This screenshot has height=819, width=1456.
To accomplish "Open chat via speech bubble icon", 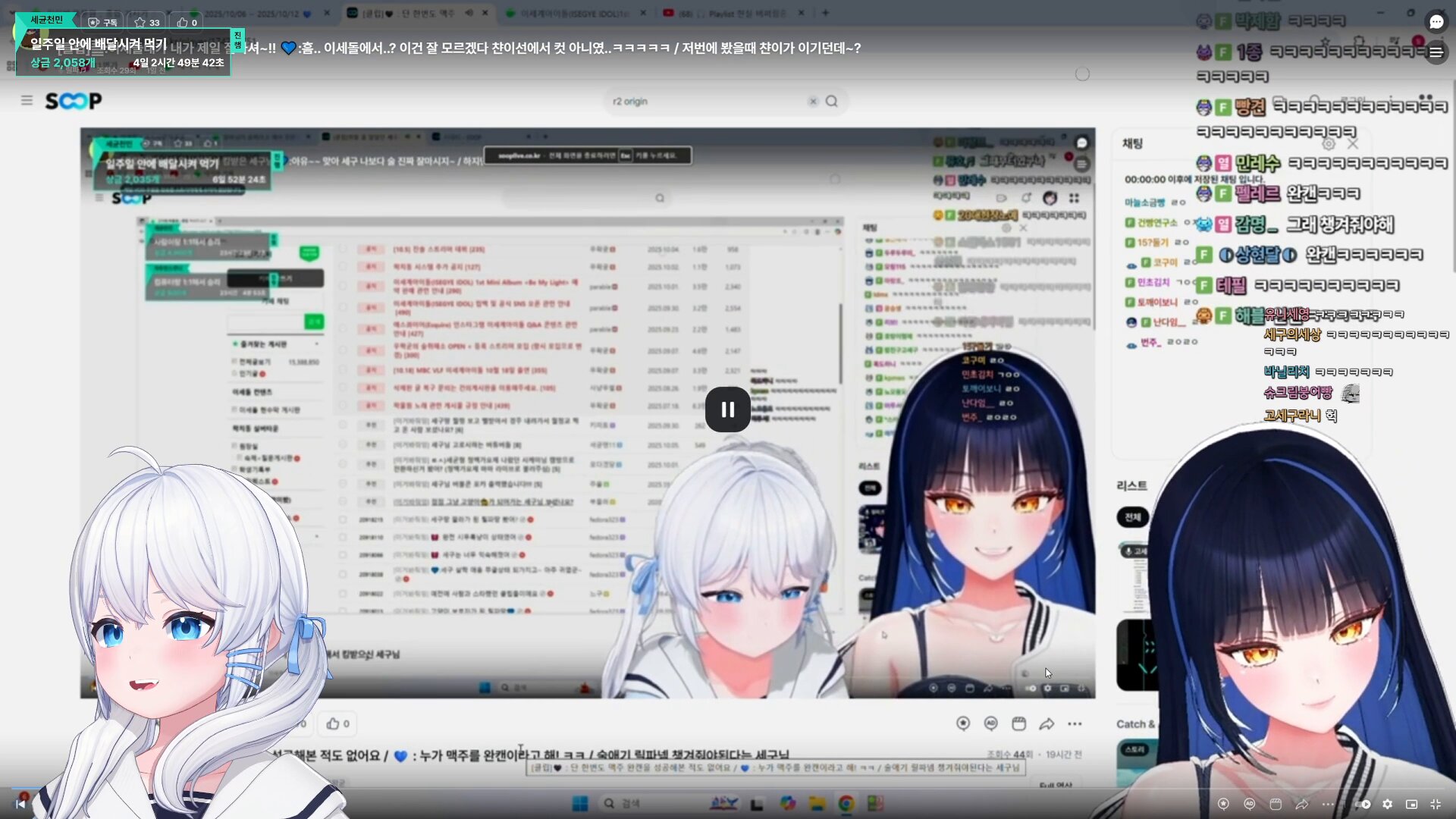I will [1436, 22].
